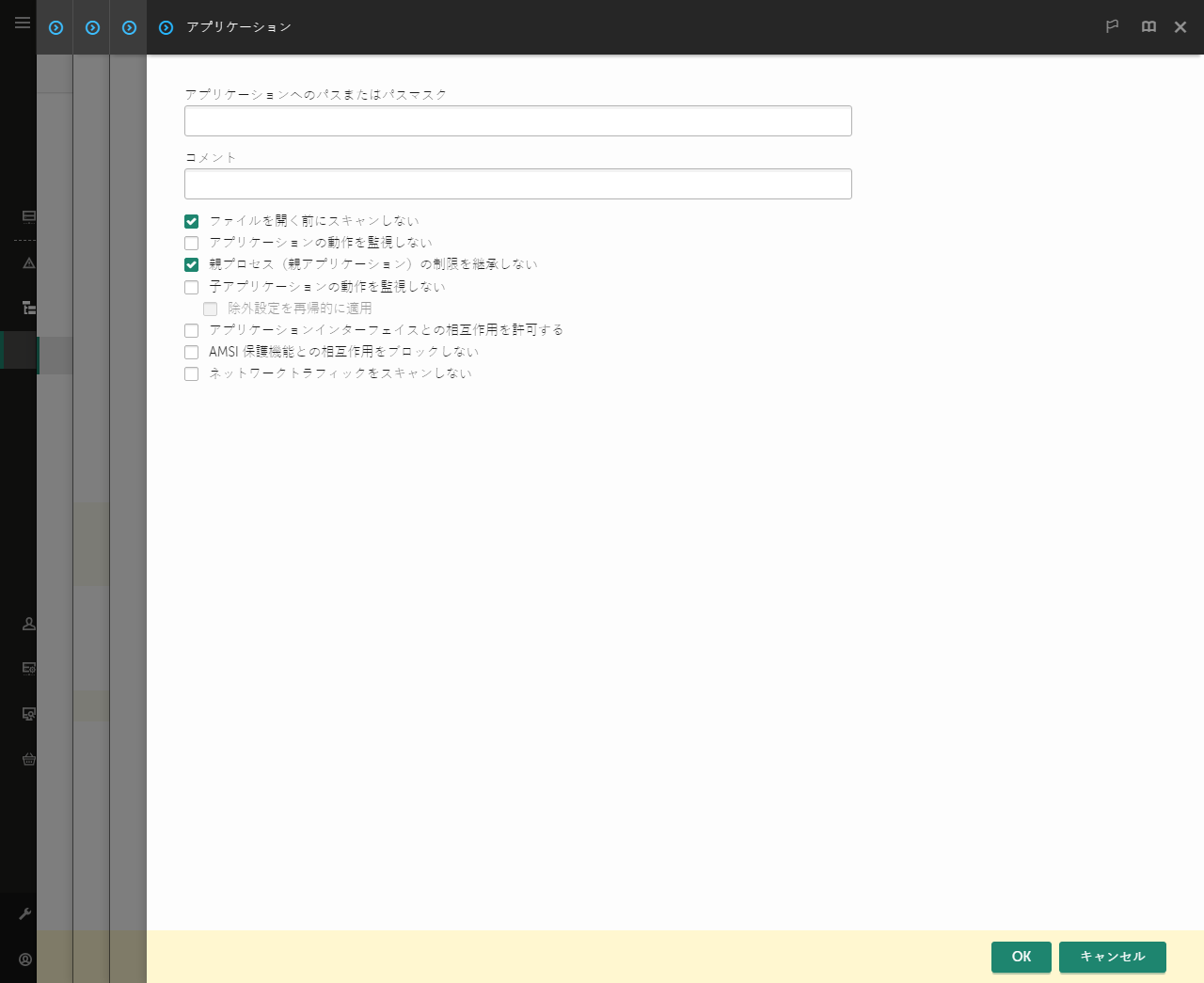Click the server settings sidebar icon
Image resolution: width=1204 pixels, height=983 pixels.
click(x=28, y=669)
